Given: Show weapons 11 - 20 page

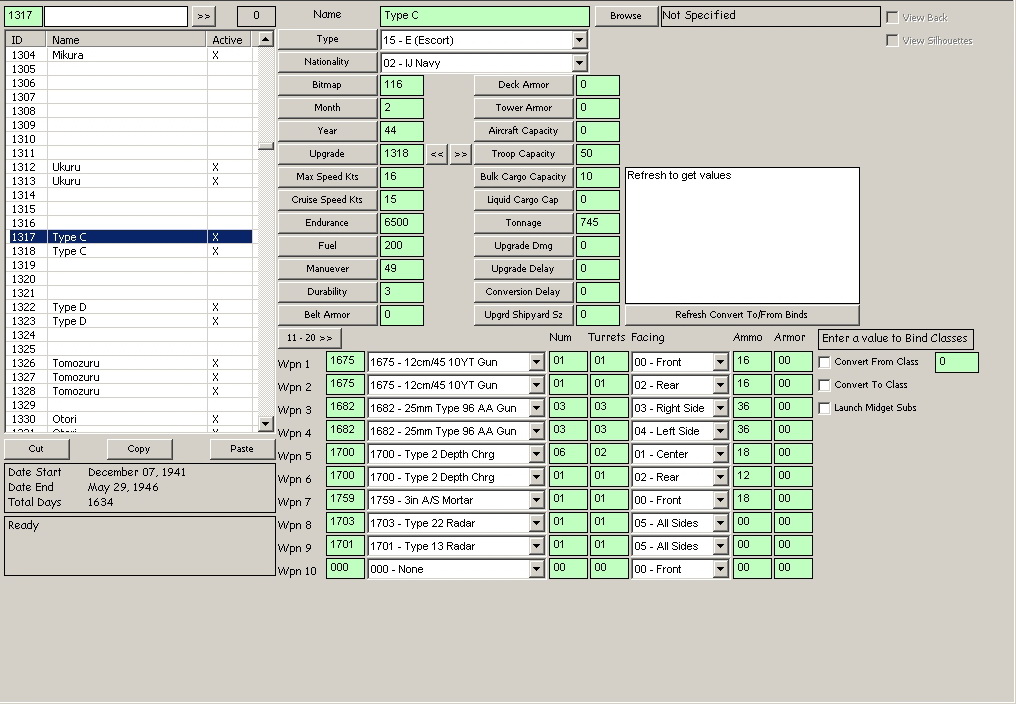Looking at the screenshot, I should [x=309, y=338].
